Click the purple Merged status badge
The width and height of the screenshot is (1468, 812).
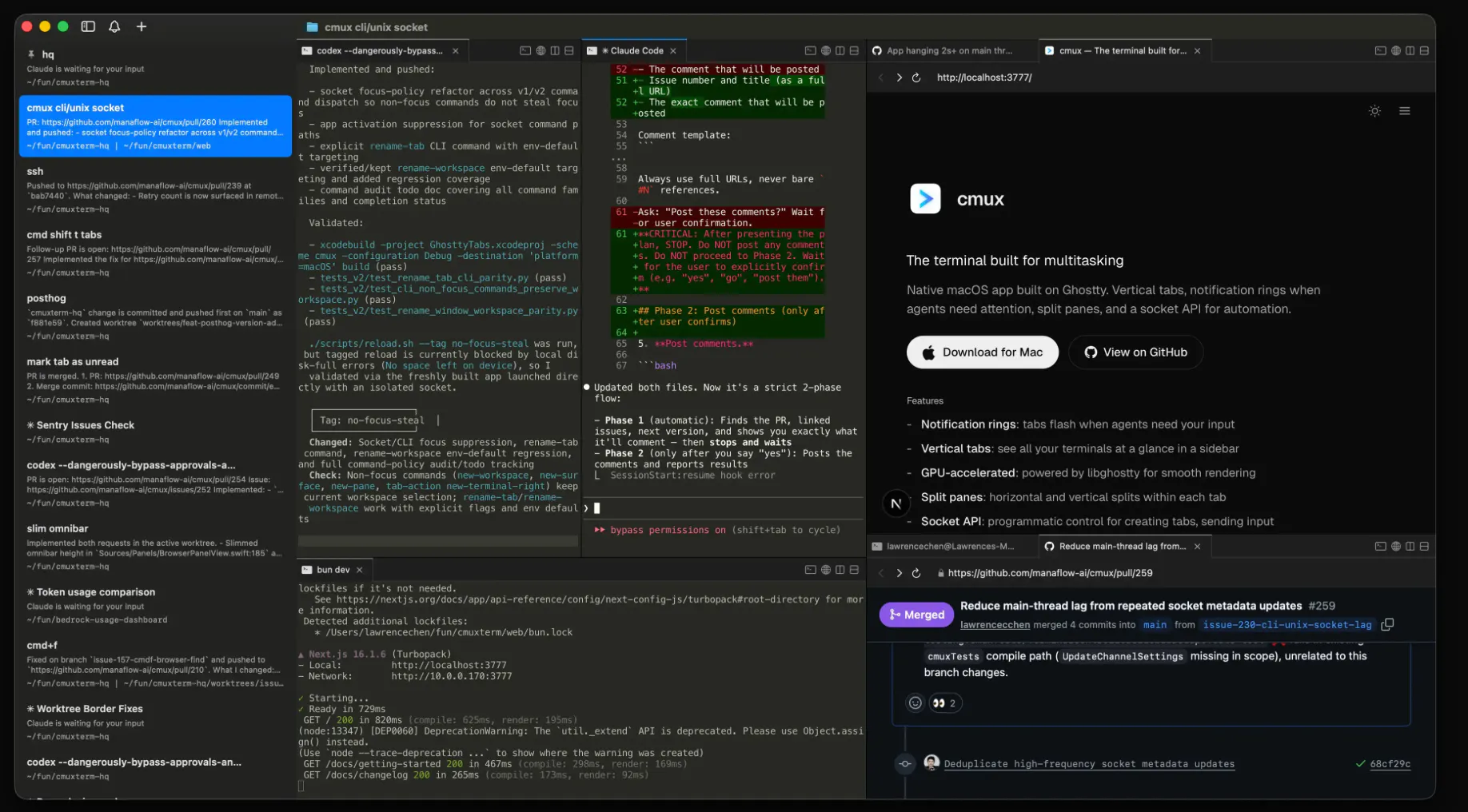point(916,615)
